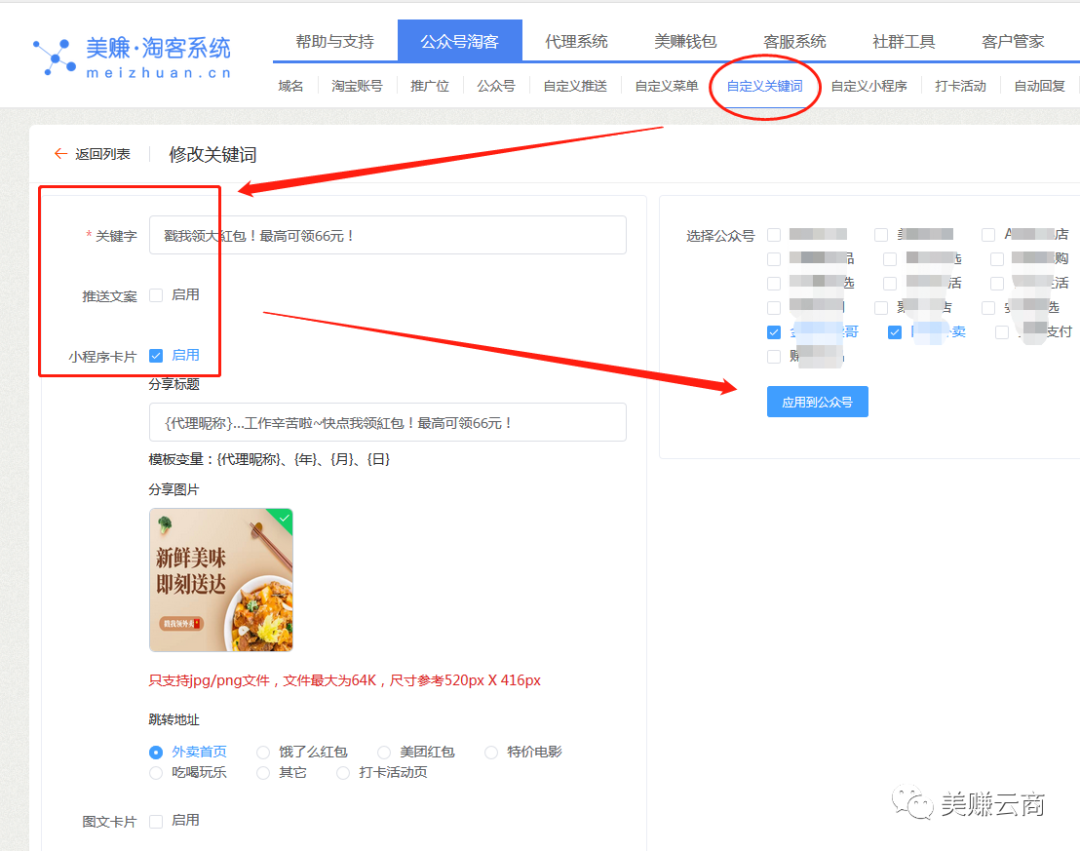Switch to the 代理系统 tab
The width and height of the screenshot is (1080, 851).
[576, 41]
